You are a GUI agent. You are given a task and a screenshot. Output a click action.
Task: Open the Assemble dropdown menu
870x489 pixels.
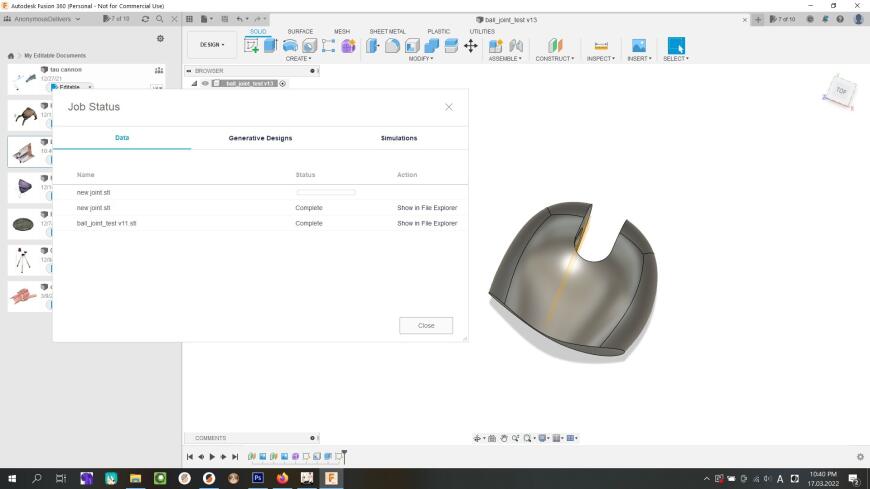click(505, 59)
